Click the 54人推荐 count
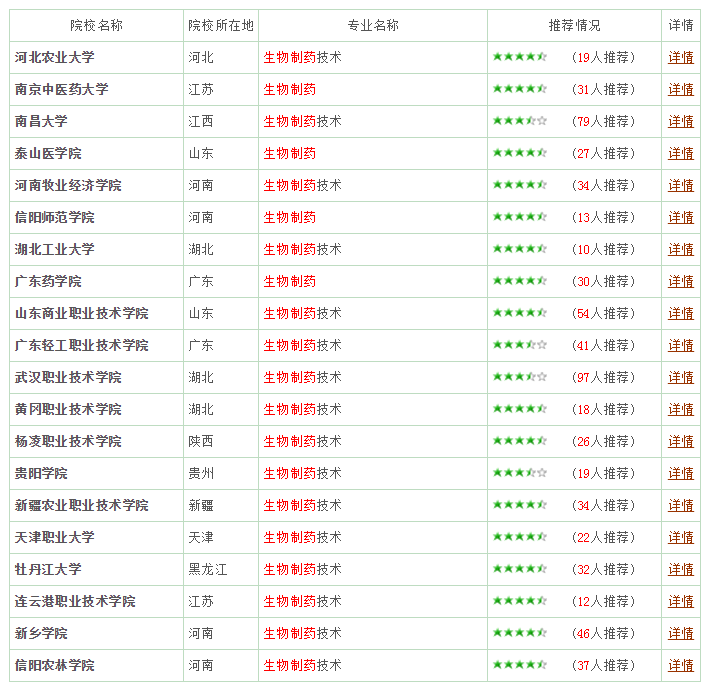 point(603,313)
